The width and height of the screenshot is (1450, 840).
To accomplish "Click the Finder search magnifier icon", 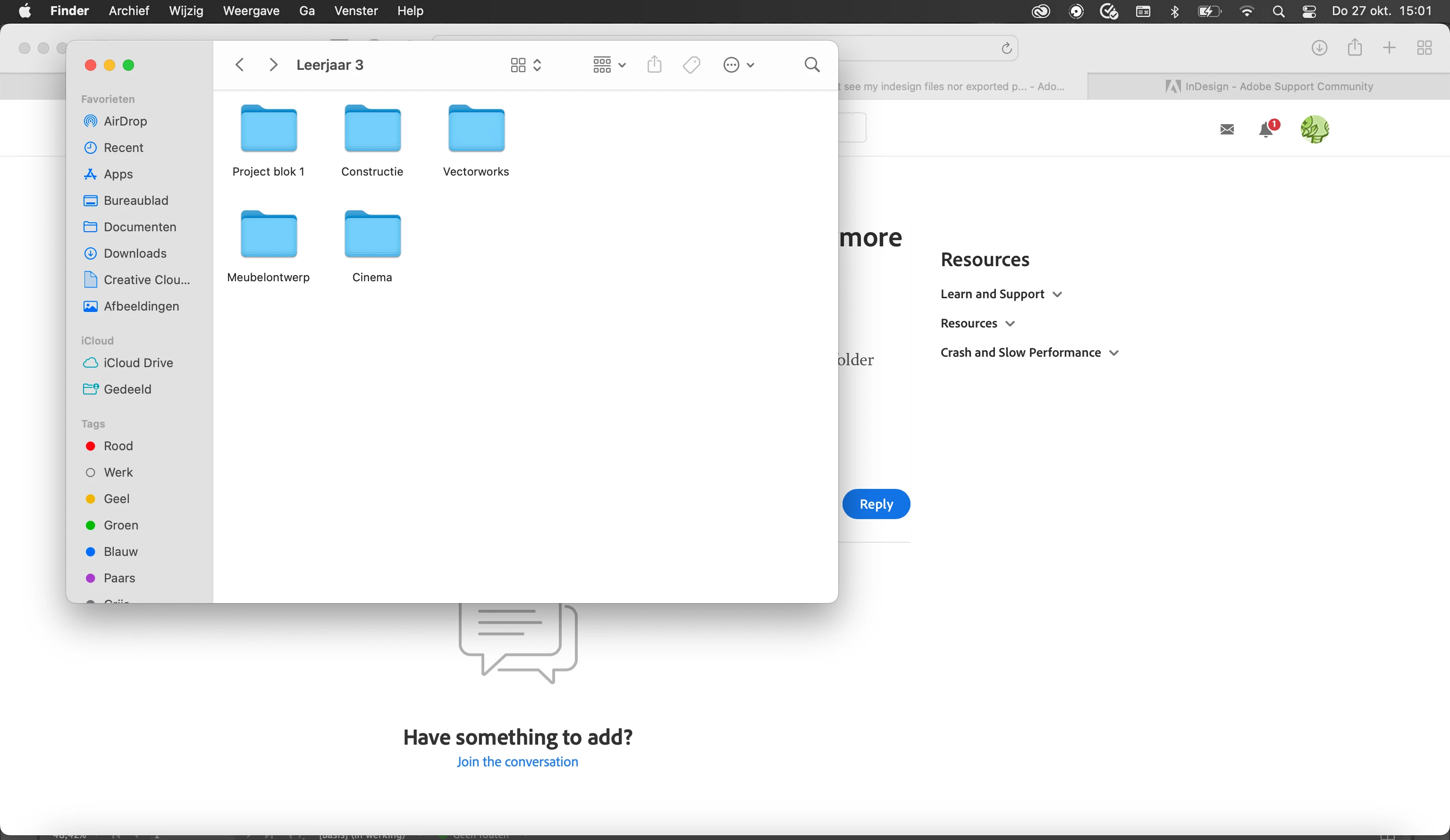I will coord(812,65).
